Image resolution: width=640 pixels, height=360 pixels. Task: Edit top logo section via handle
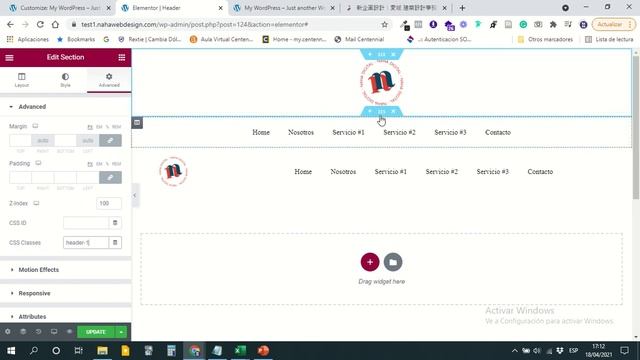(381, 54)
